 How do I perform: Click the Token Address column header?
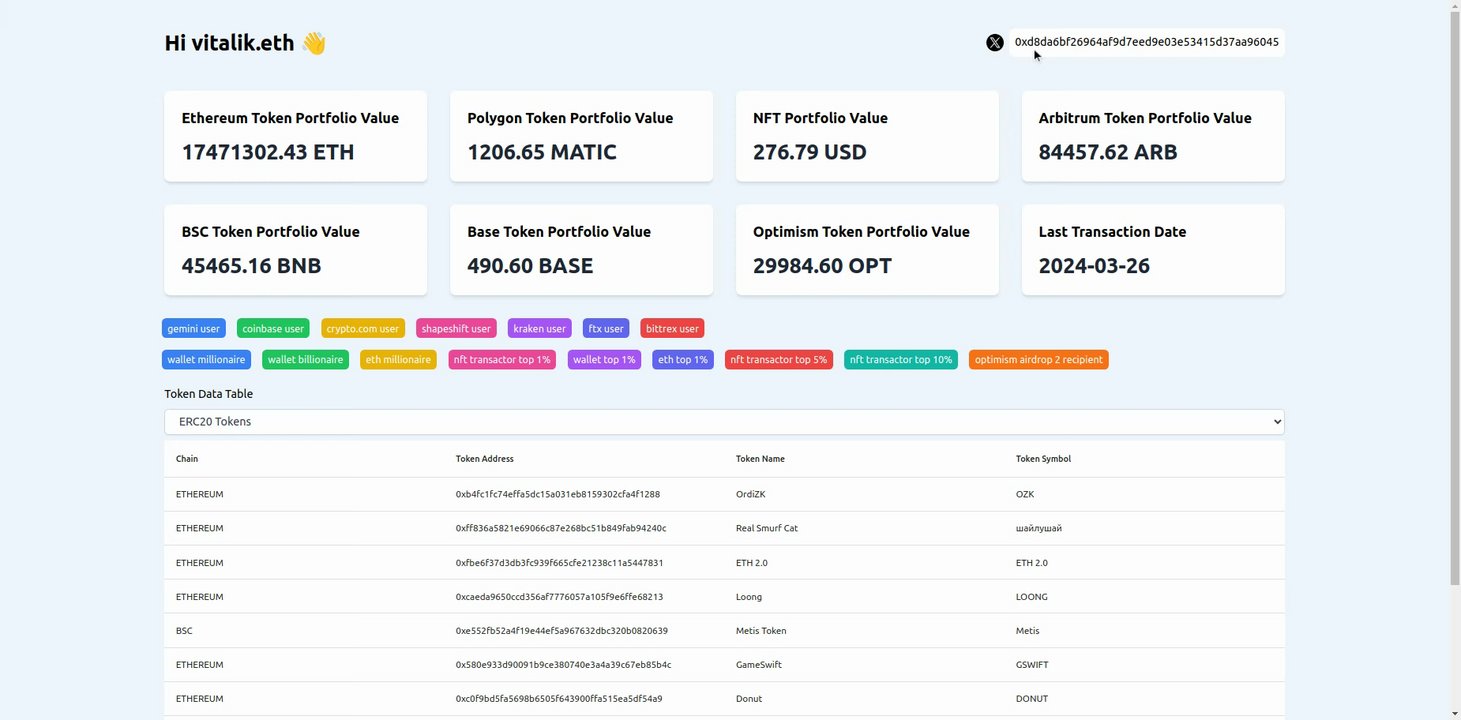tap(485, 459)
